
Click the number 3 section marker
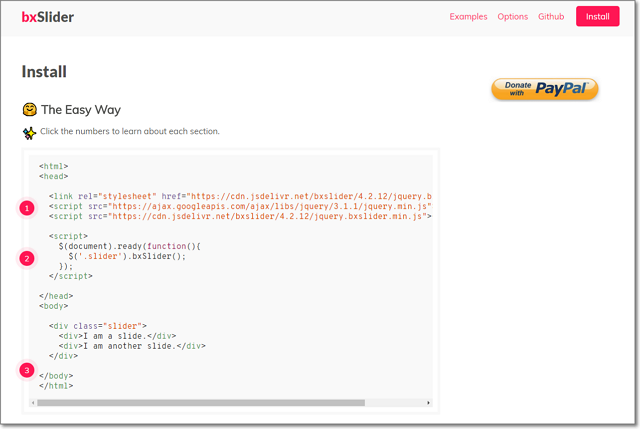[x=27, y=370]
